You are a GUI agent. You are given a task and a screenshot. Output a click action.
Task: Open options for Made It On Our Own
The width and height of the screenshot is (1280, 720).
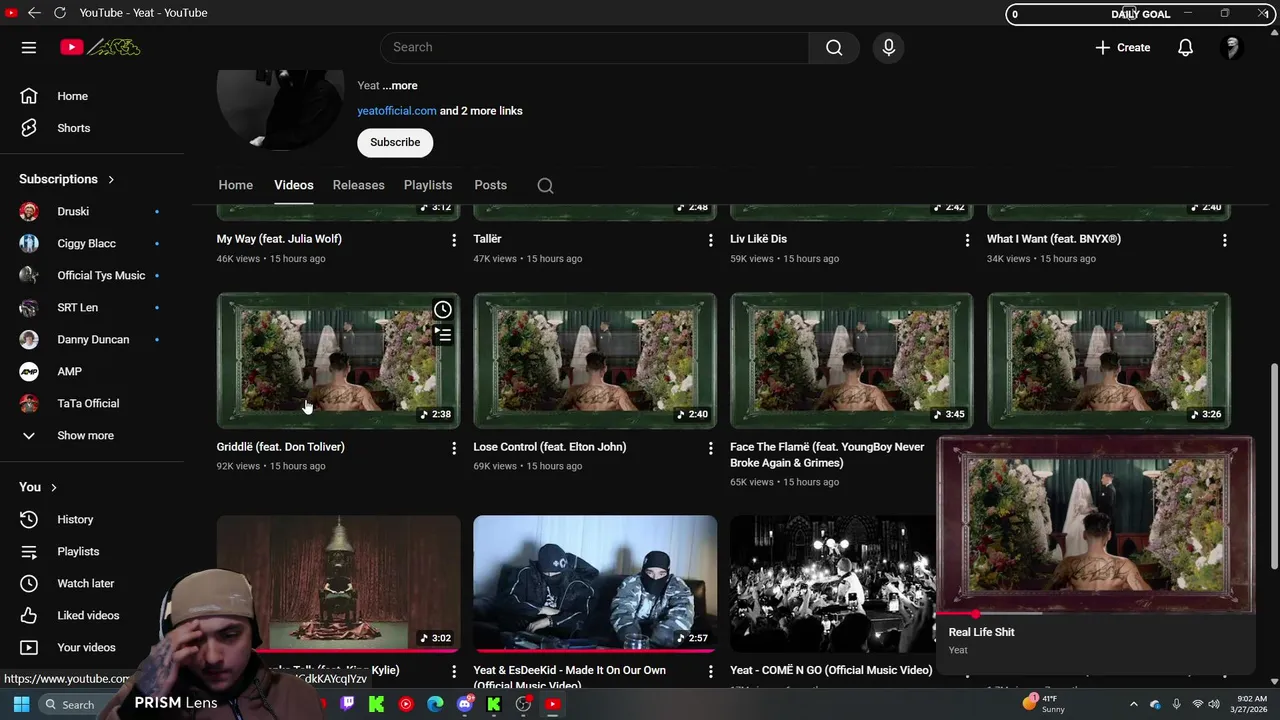tap(711, 671)
